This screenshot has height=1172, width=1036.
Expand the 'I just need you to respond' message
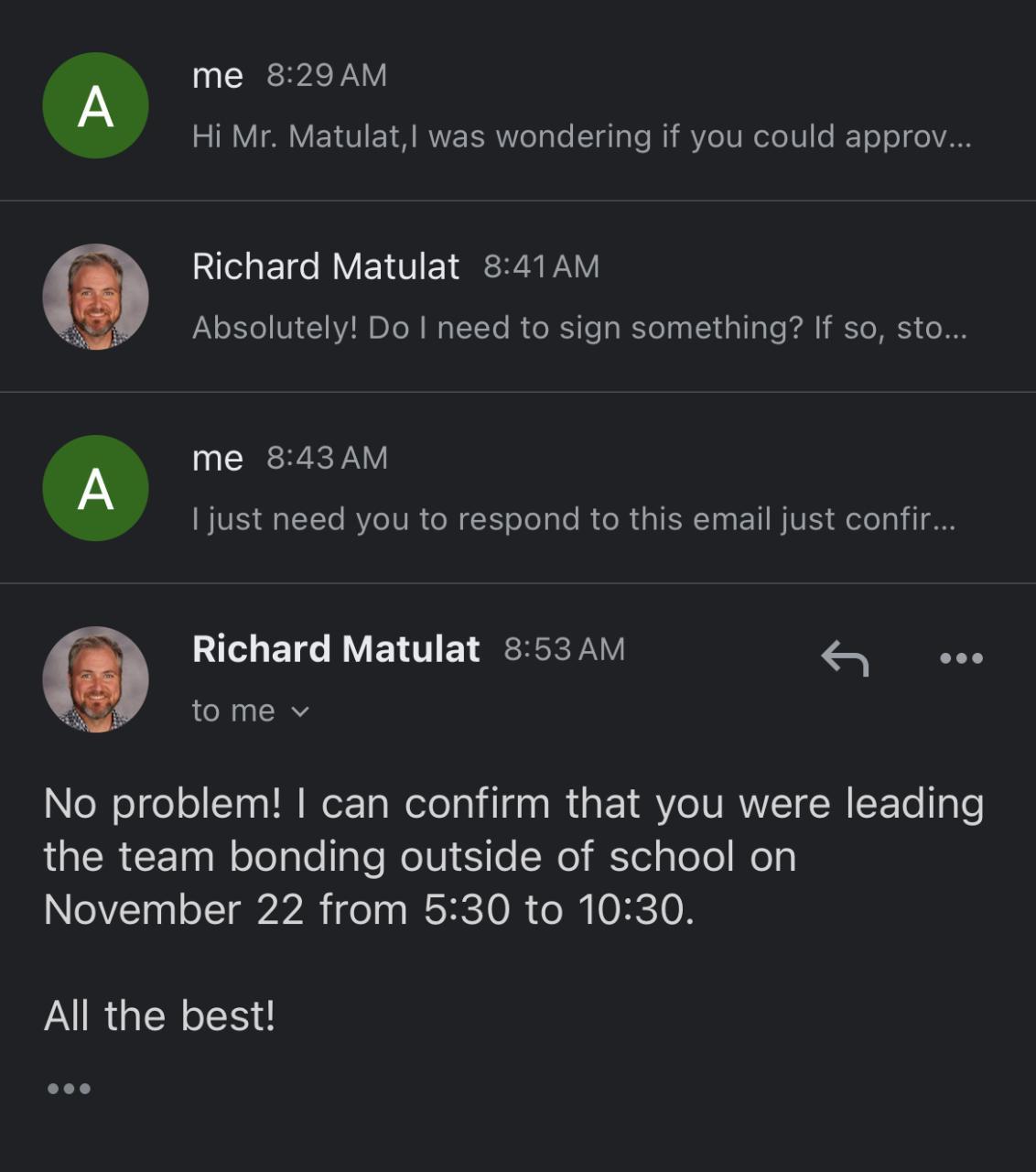573,519
